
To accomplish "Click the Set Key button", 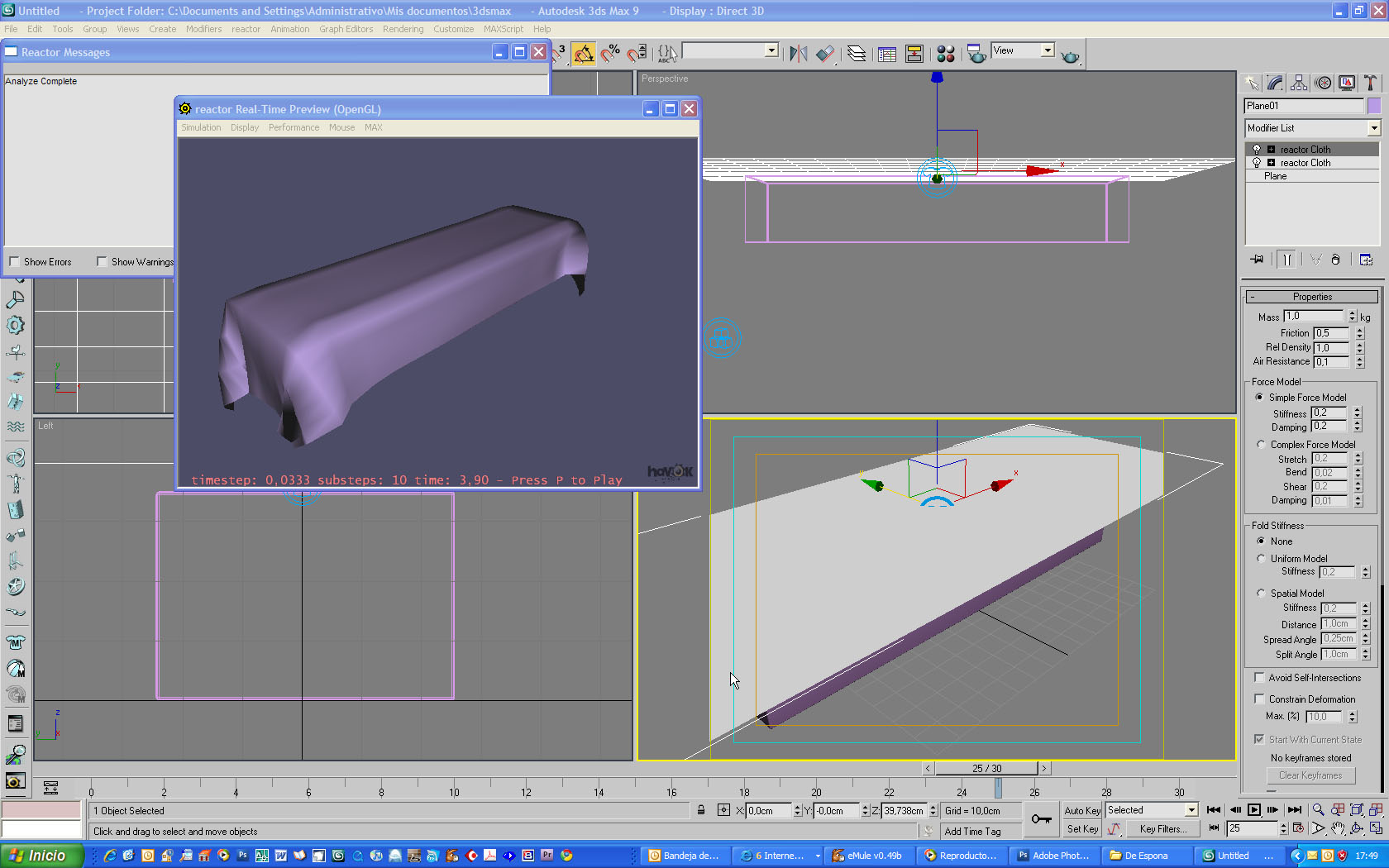I will 1082,829.
